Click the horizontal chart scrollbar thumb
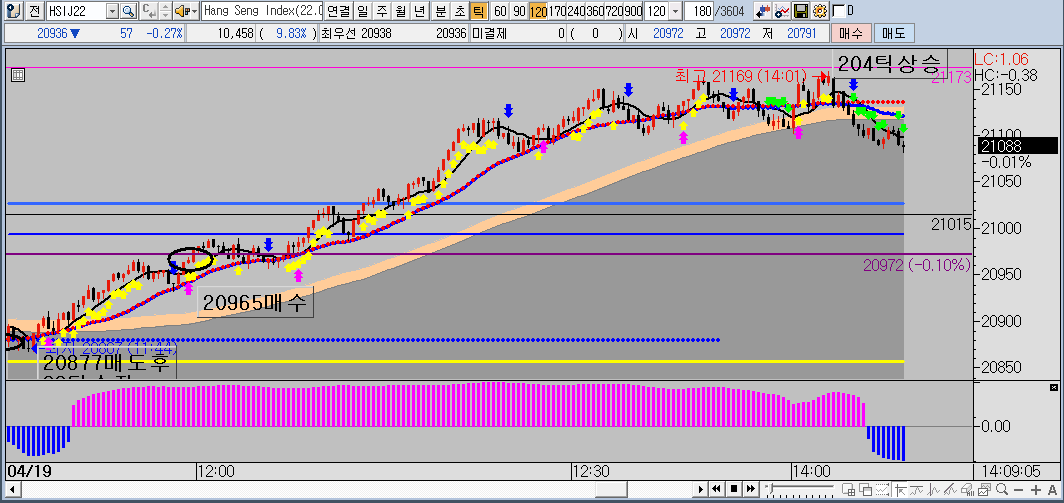Screen dimensions: 1064x503 (x=611, y=489)
